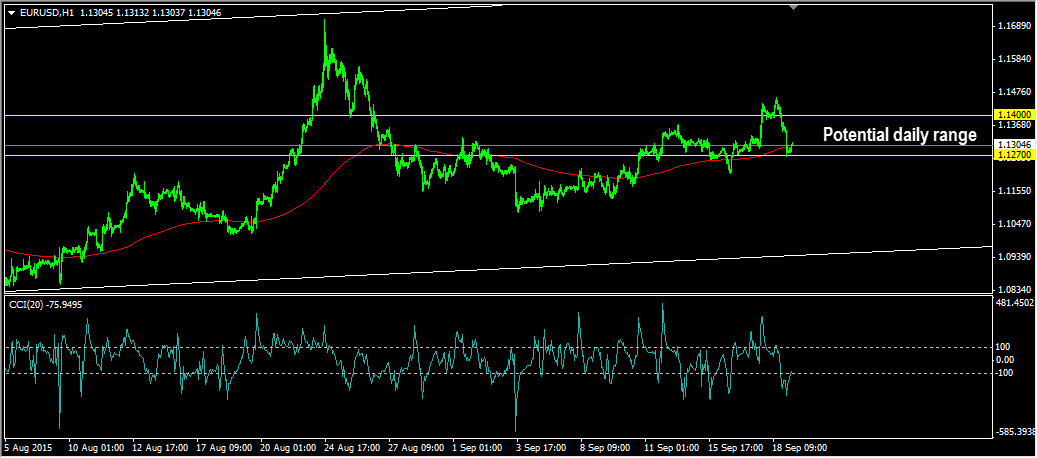Click price axis value 1.08340
Screen dimensions: 1037x458
point(1015,289)
